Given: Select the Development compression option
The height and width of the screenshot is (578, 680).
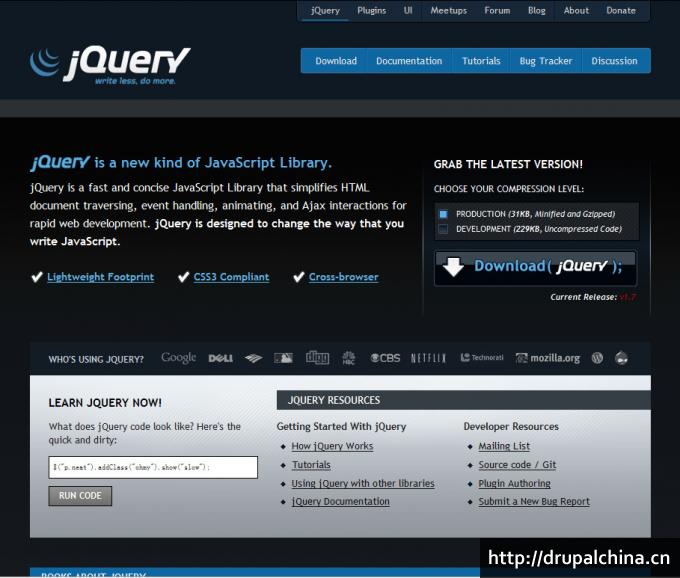Looking at the screenshot, I should coord(443,229).
